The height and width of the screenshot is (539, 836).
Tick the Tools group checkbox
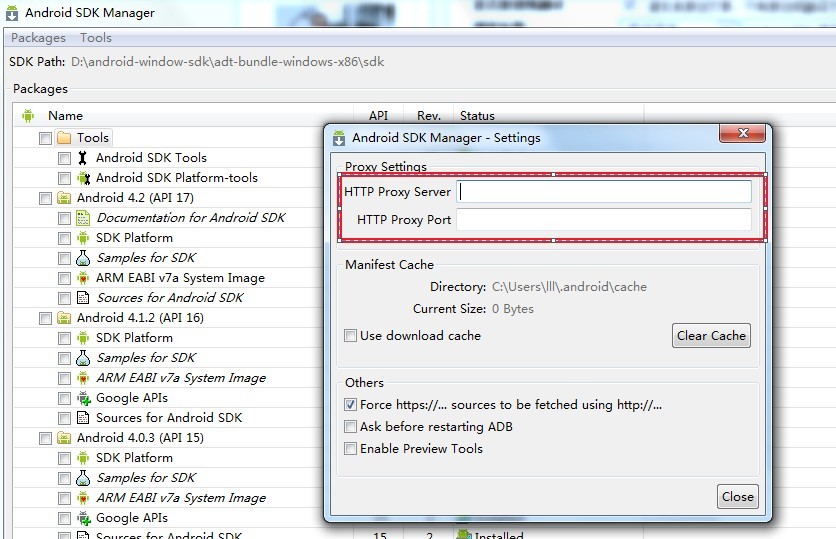(45, 139)
